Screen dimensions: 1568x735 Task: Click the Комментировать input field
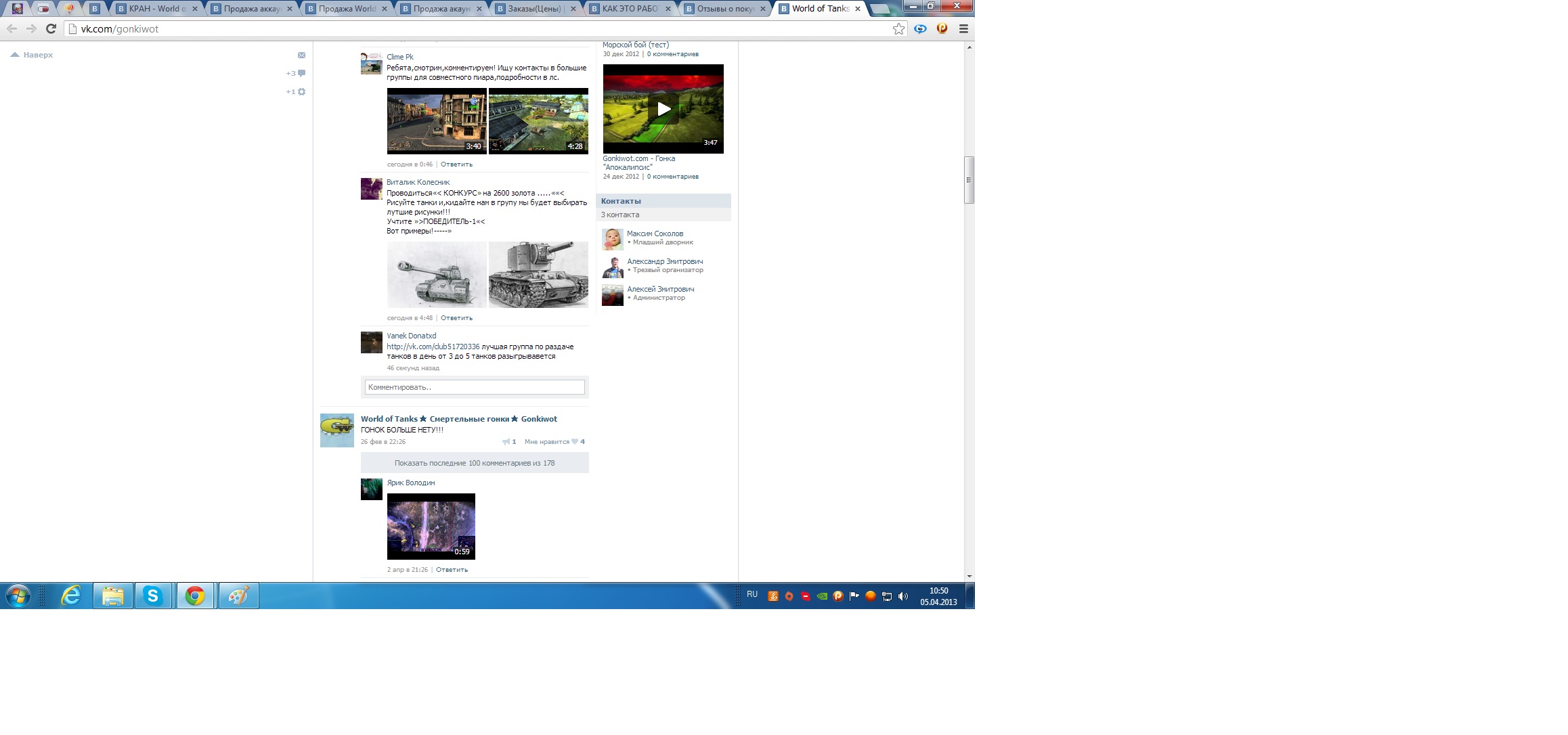[x=475, y=387]
